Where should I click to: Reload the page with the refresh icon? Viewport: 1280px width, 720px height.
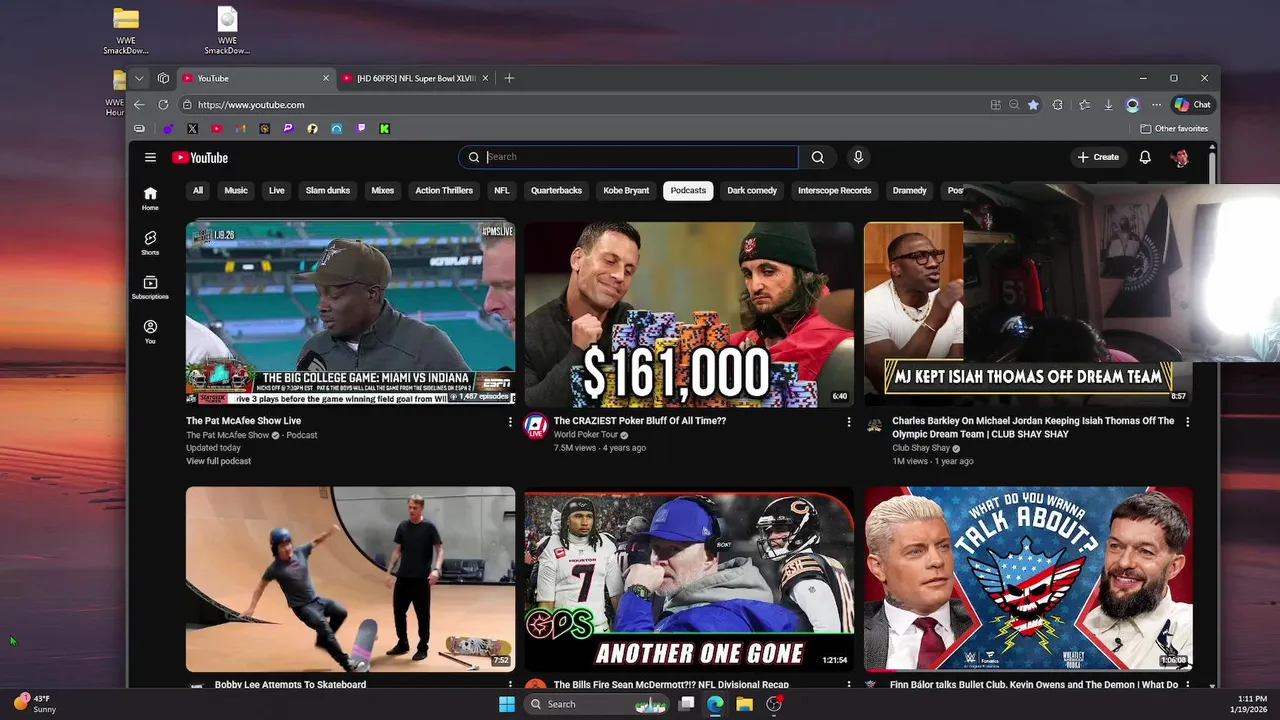tap(163, 104)
